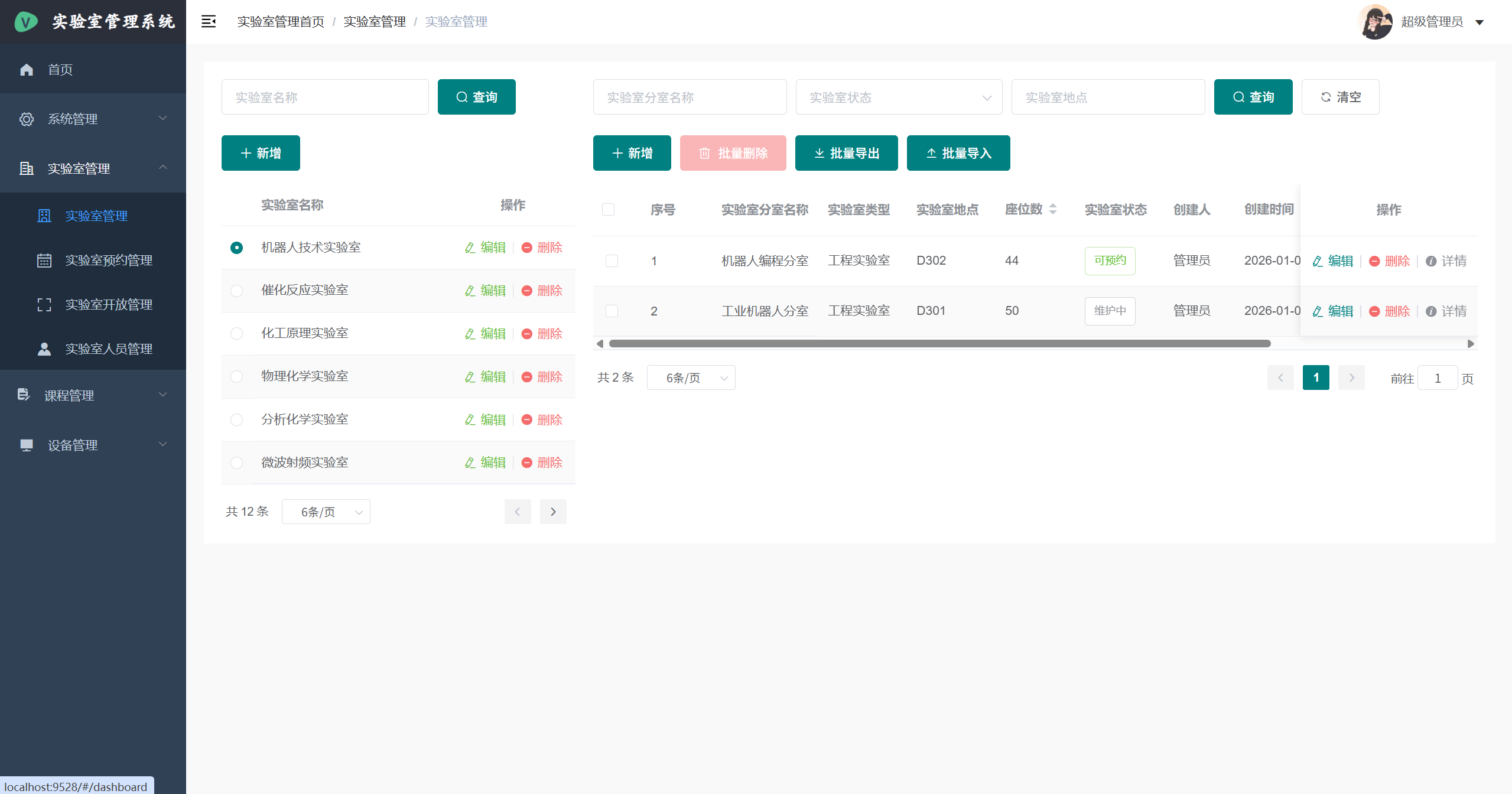The image size is (1512, 794).
Task: Click the right scroll arrow of table scrollbar
Action: tap(1471, 344)
